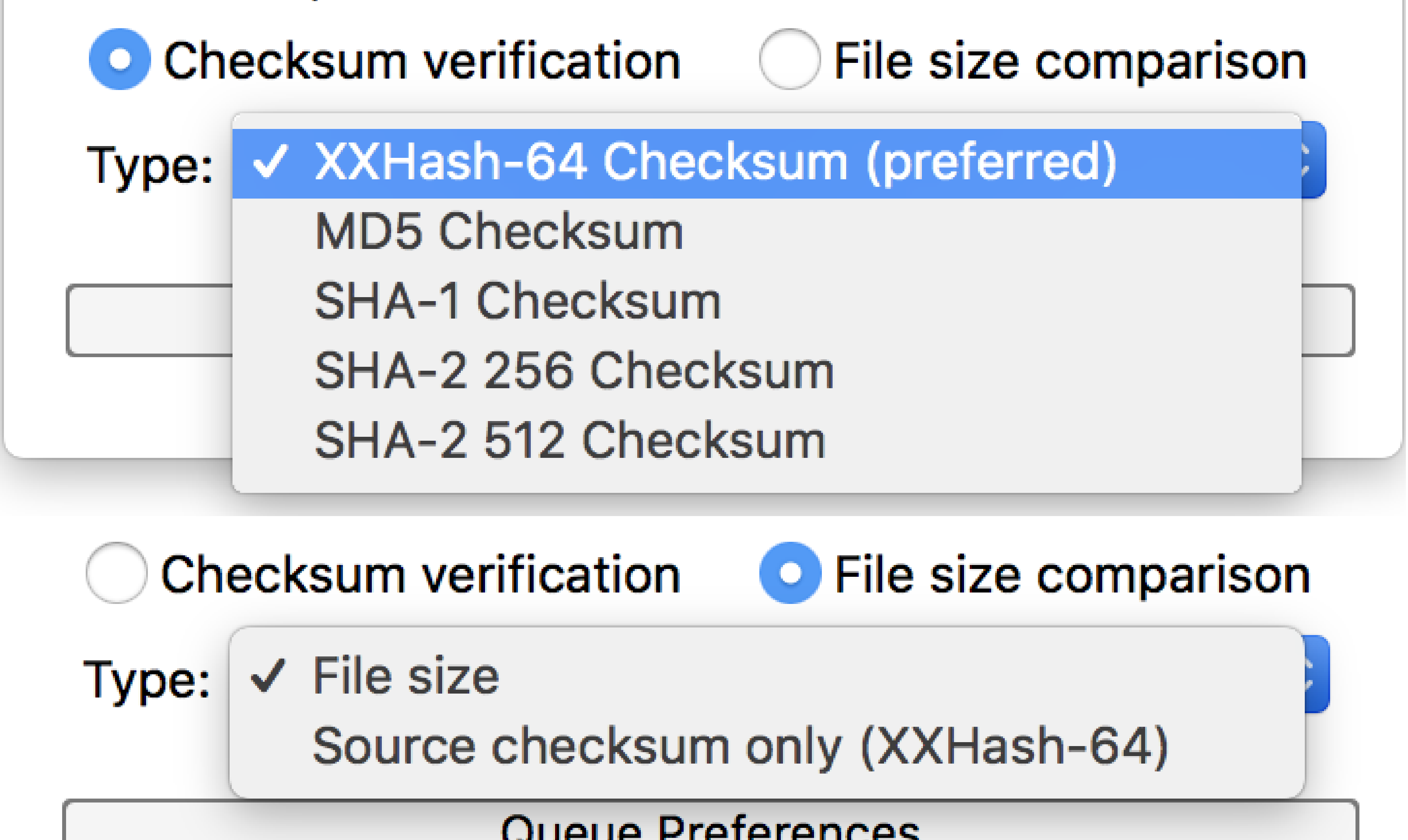Image resolution: width=1408 pixels, height=840 pixels.
Task: Select the SHA-2 512 Checksum option
Action: coord(569,440)
